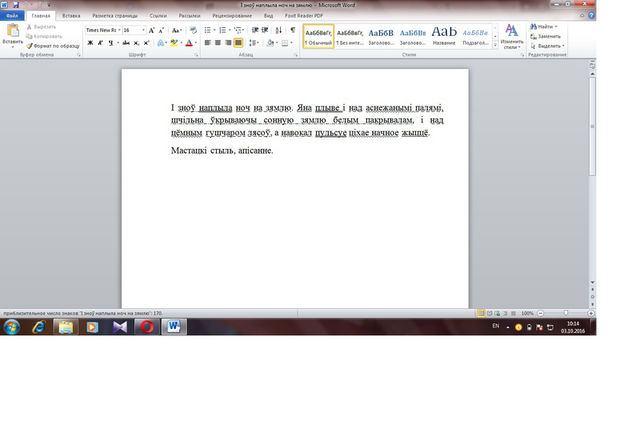
Task: Open Opera from the taskbar
Action: [x=147, y=327]
